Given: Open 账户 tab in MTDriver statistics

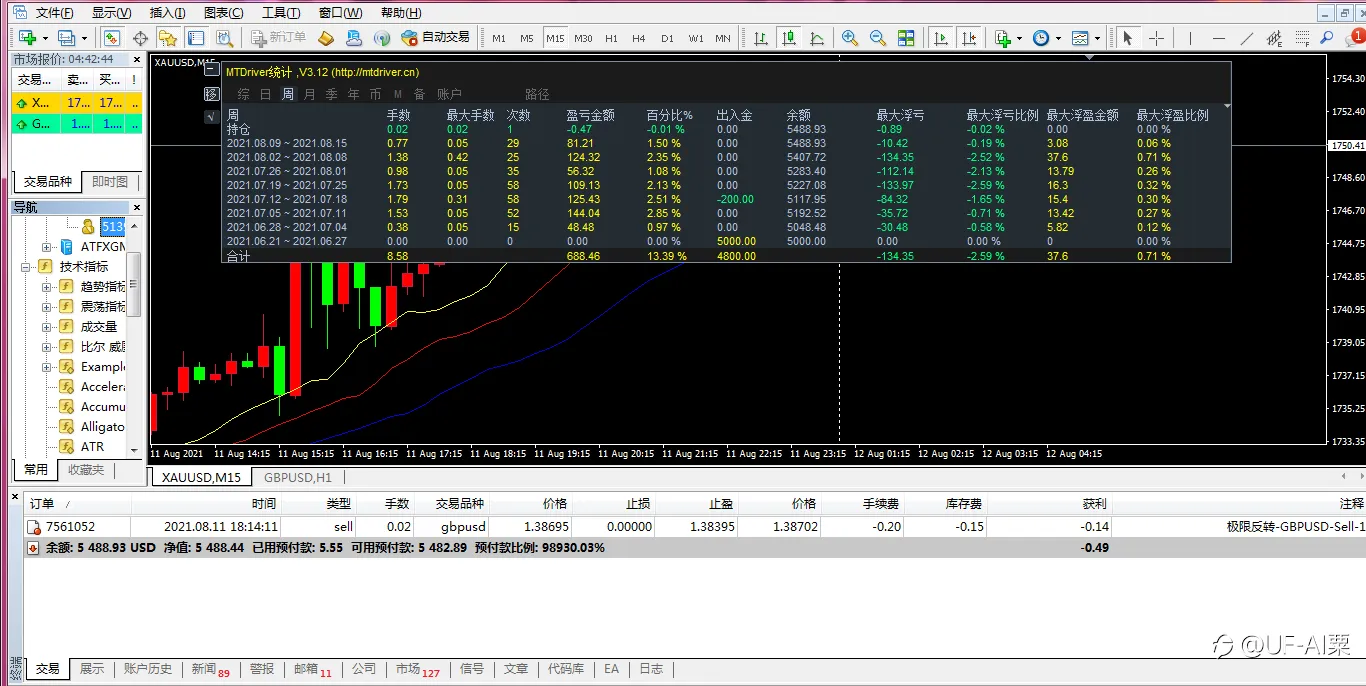Looking at the screenshot, I should [x=449, y=94].
